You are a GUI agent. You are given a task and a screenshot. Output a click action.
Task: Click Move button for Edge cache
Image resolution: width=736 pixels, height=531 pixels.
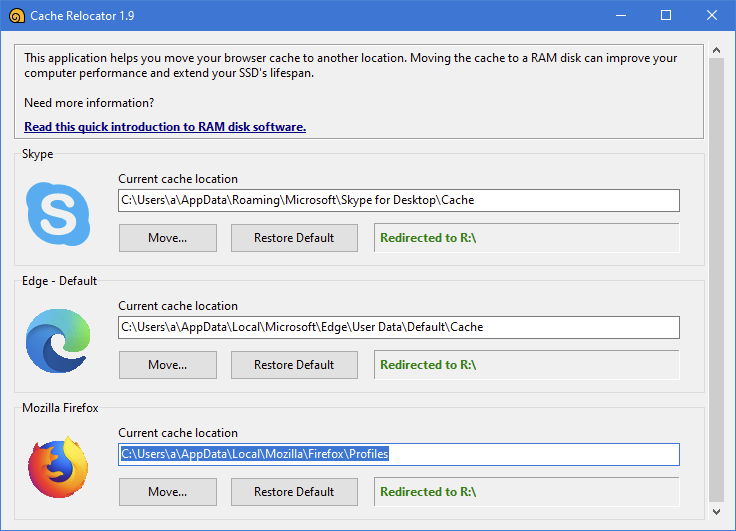tap(168, 365)
